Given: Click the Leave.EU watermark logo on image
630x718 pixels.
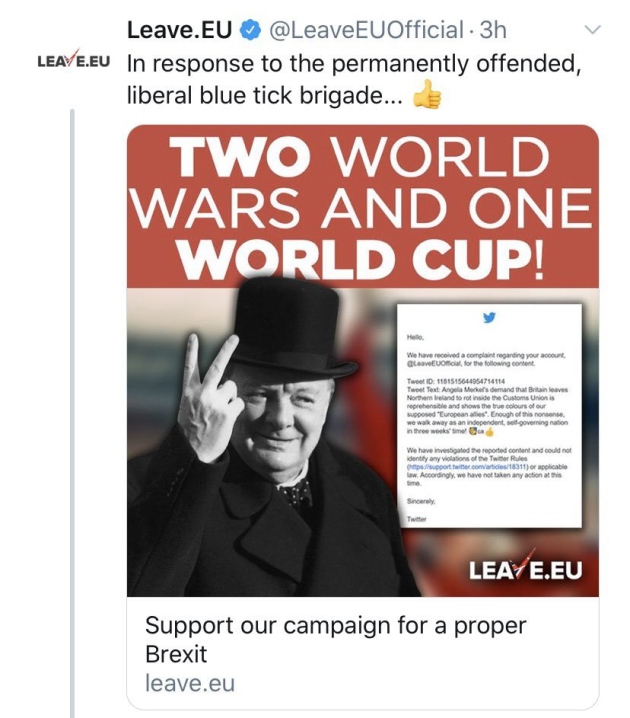Looking at the screenshot, I should pos(528,570).
